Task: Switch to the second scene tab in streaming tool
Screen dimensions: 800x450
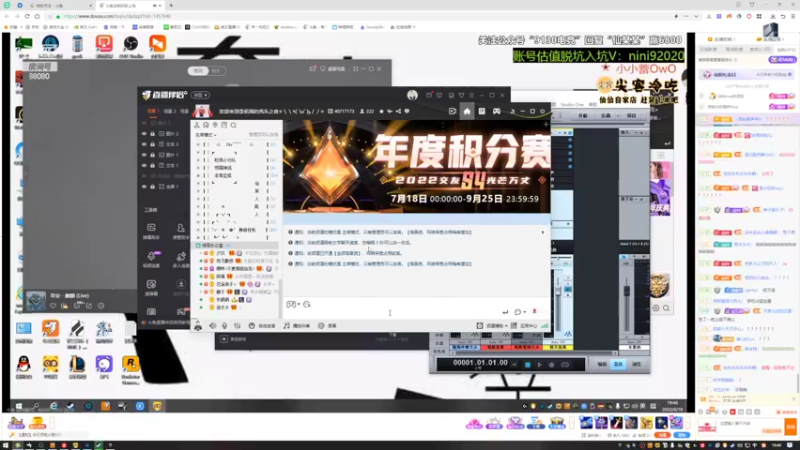Action: 169,111
